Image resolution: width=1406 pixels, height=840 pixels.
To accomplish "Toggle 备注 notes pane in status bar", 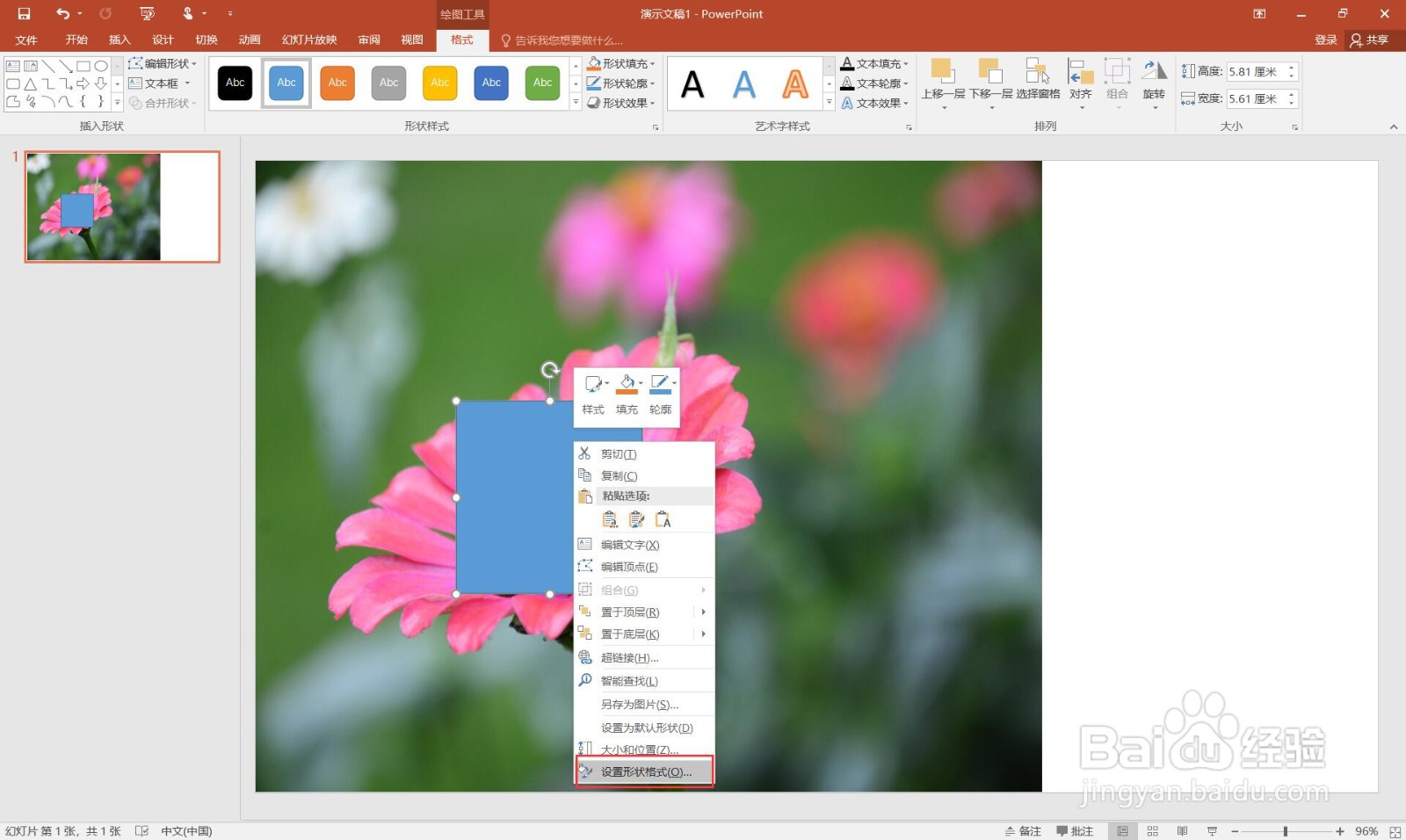I will tap(1024, 831).
